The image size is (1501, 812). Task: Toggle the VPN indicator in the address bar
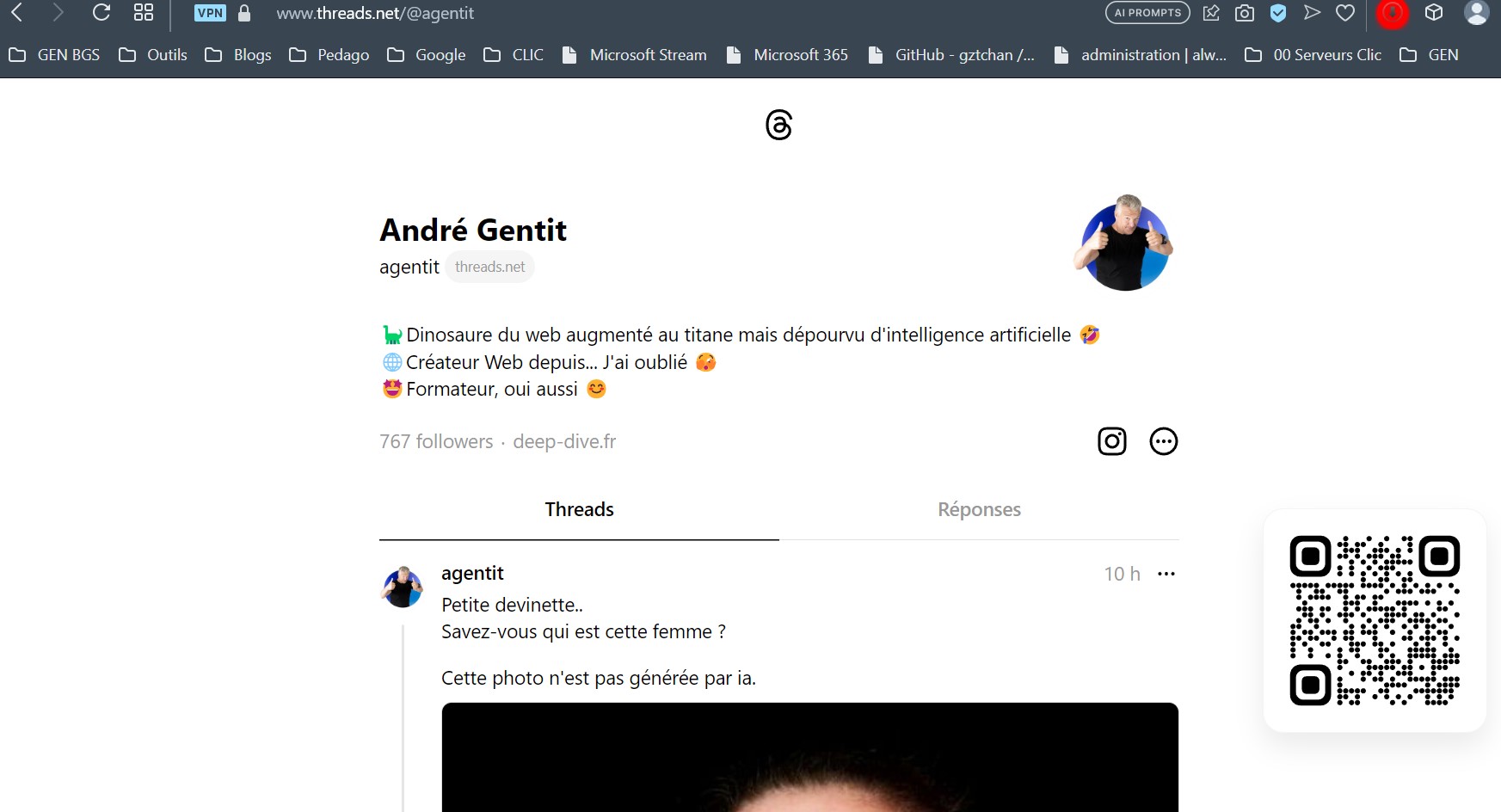209,13
